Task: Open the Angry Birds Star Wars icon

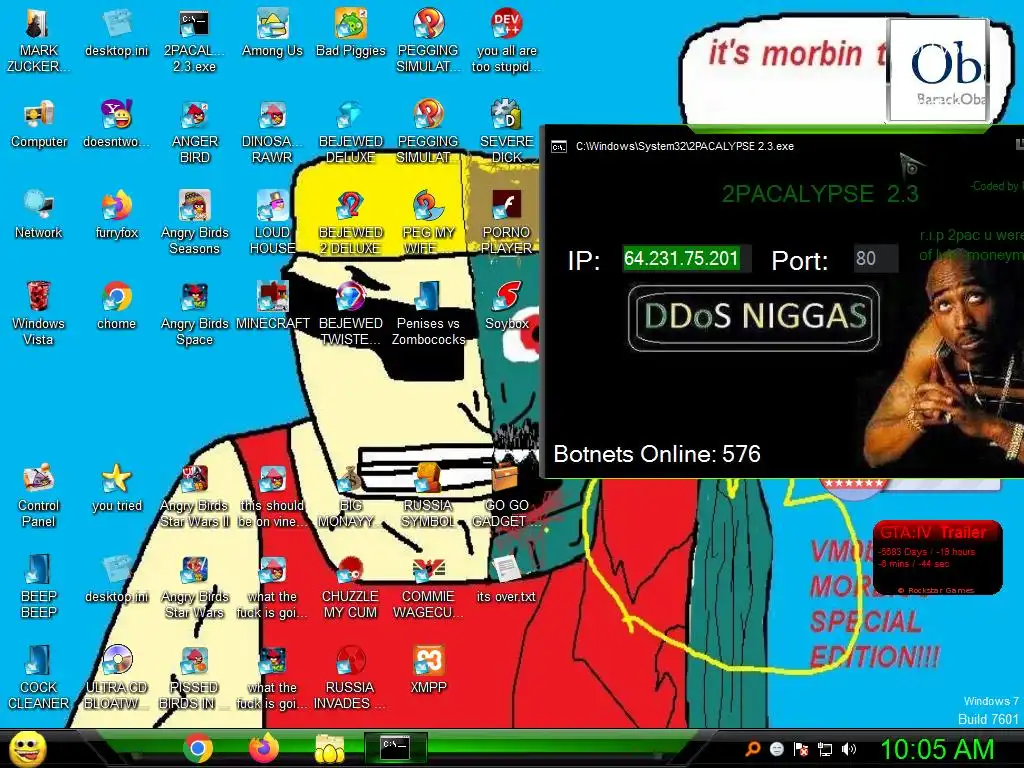Action: pos(194,586)
